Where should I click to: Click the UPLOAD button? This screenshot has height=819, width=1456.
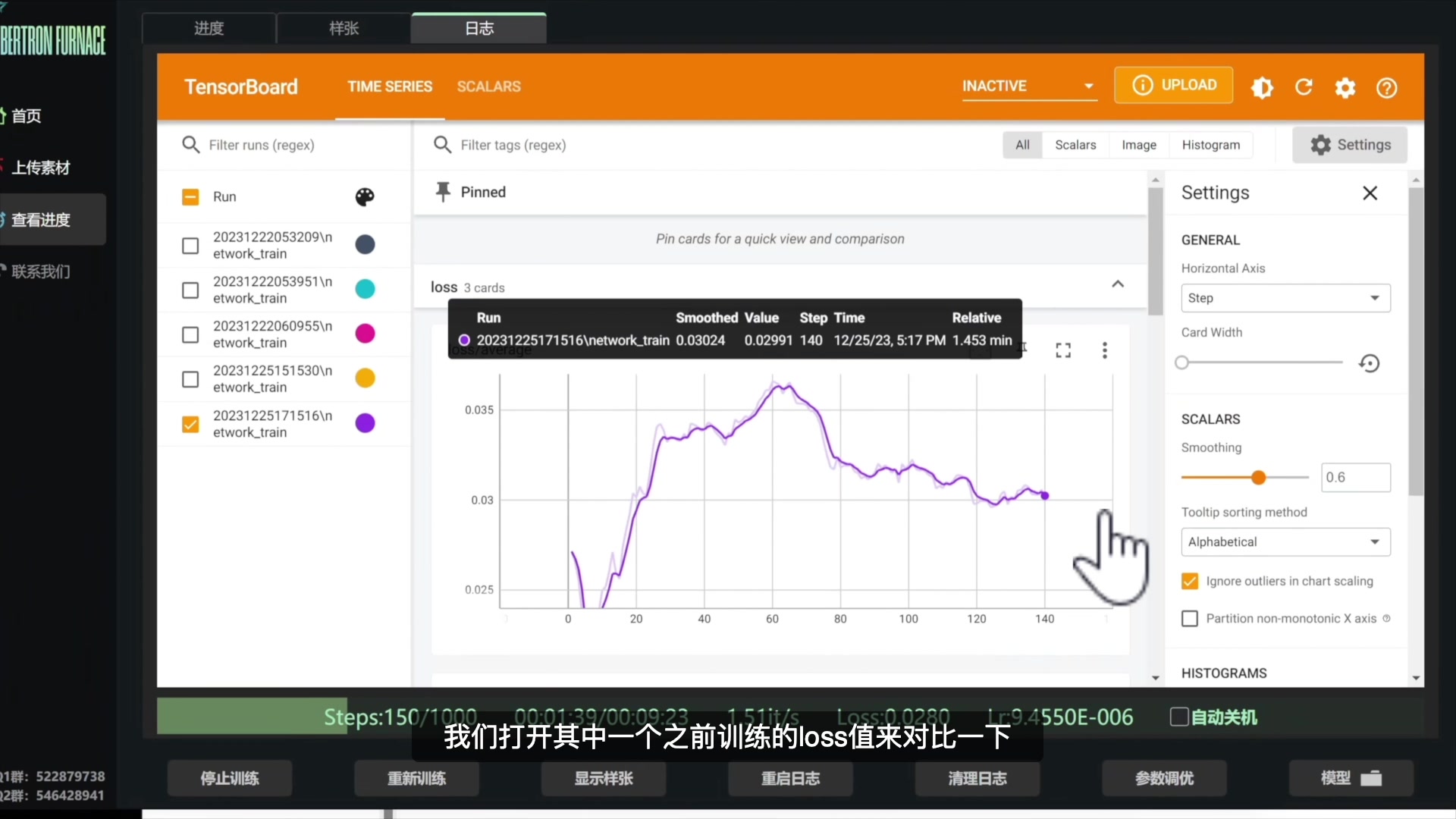pyautogui.click(x=1173, y=85)
